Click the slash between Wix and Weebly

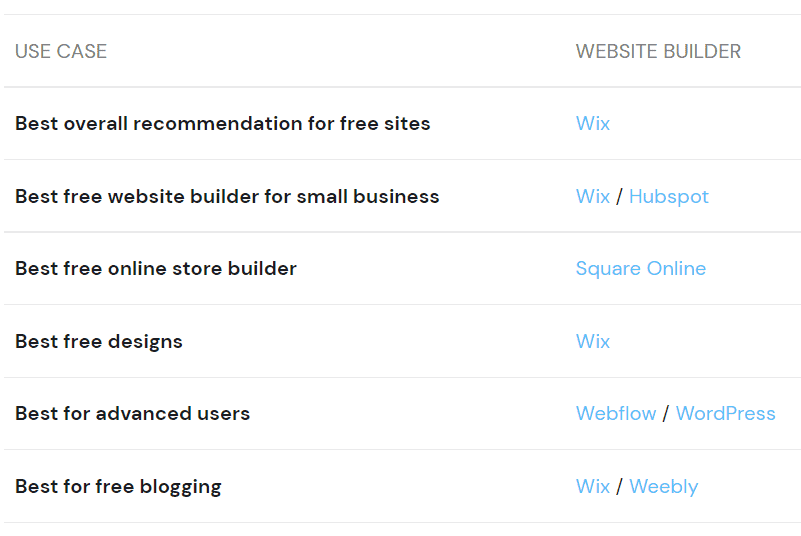(x=619, y=487)
